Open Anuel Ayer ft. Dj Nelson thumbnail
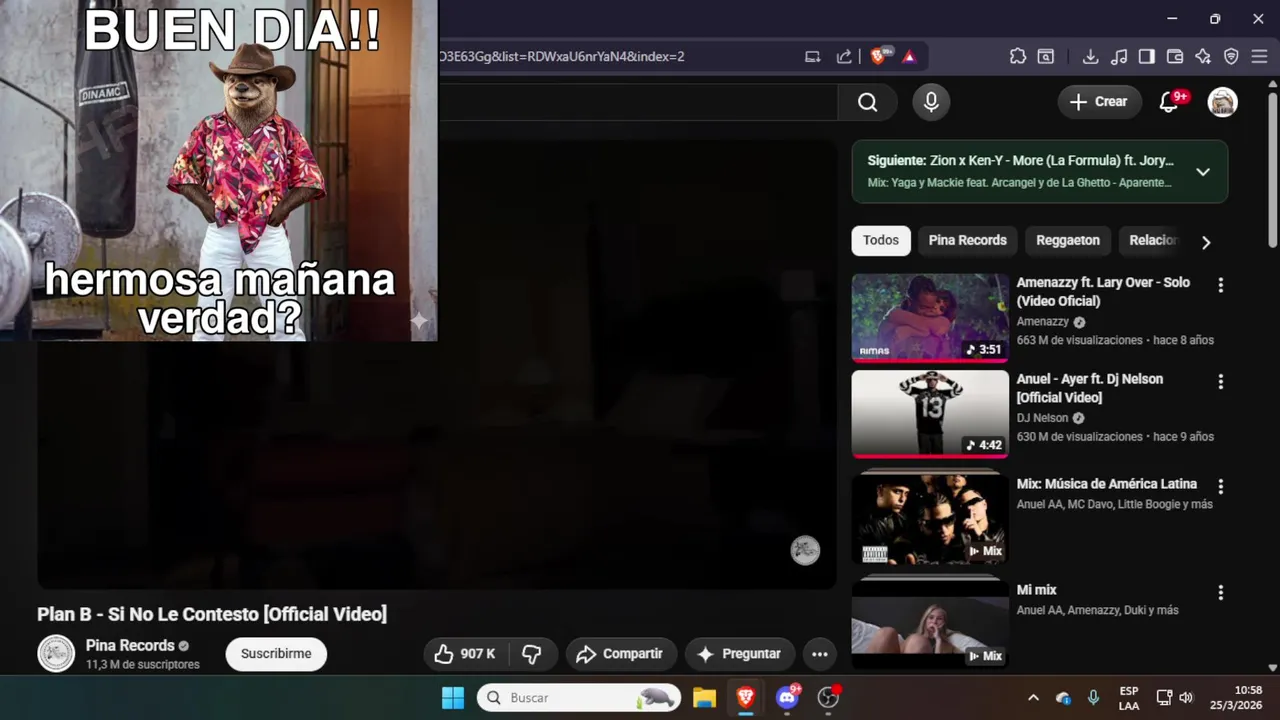1280x720 pixels. tap(930, 414)
